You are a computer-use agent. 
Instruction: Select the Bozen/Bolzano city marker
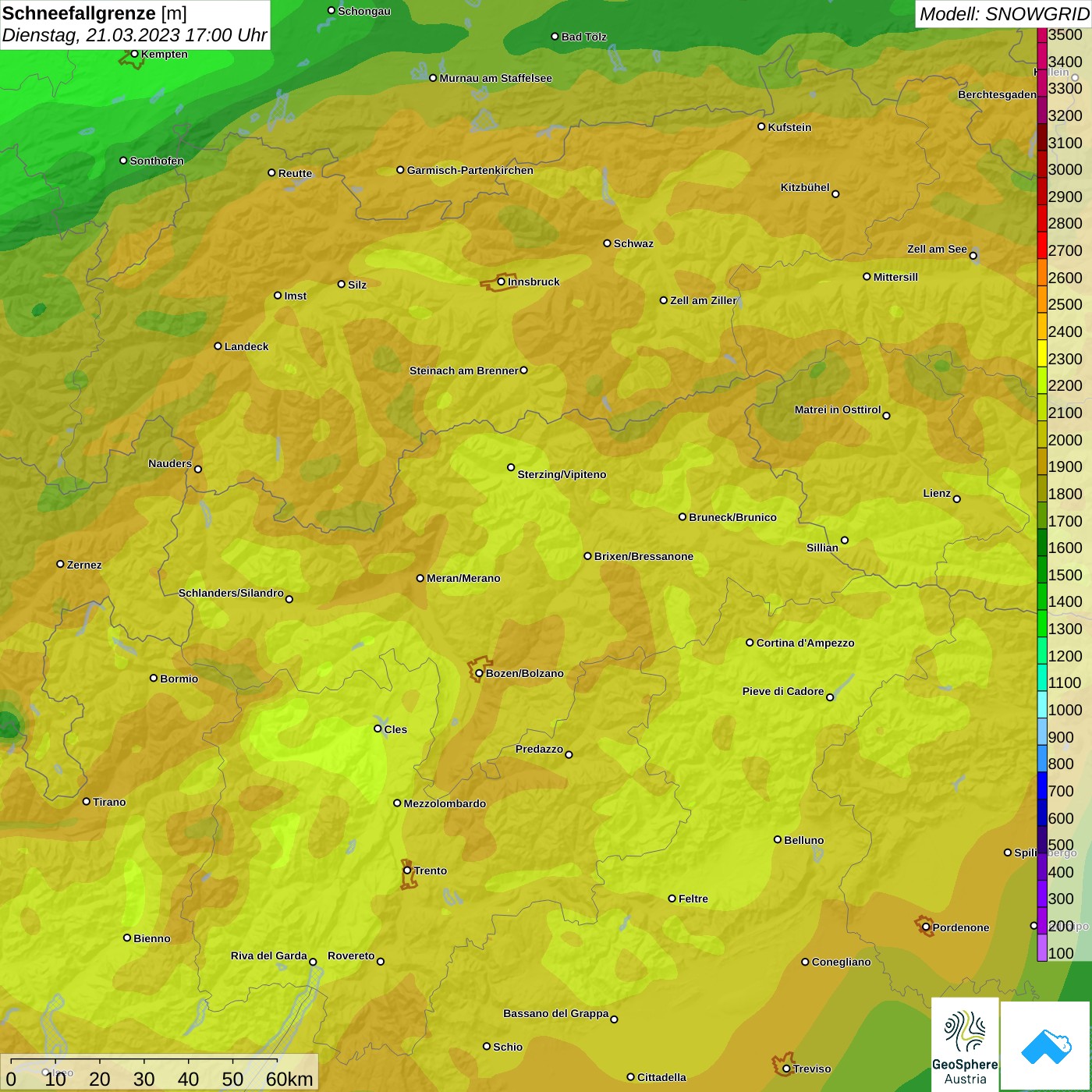[x=480, y=673]
